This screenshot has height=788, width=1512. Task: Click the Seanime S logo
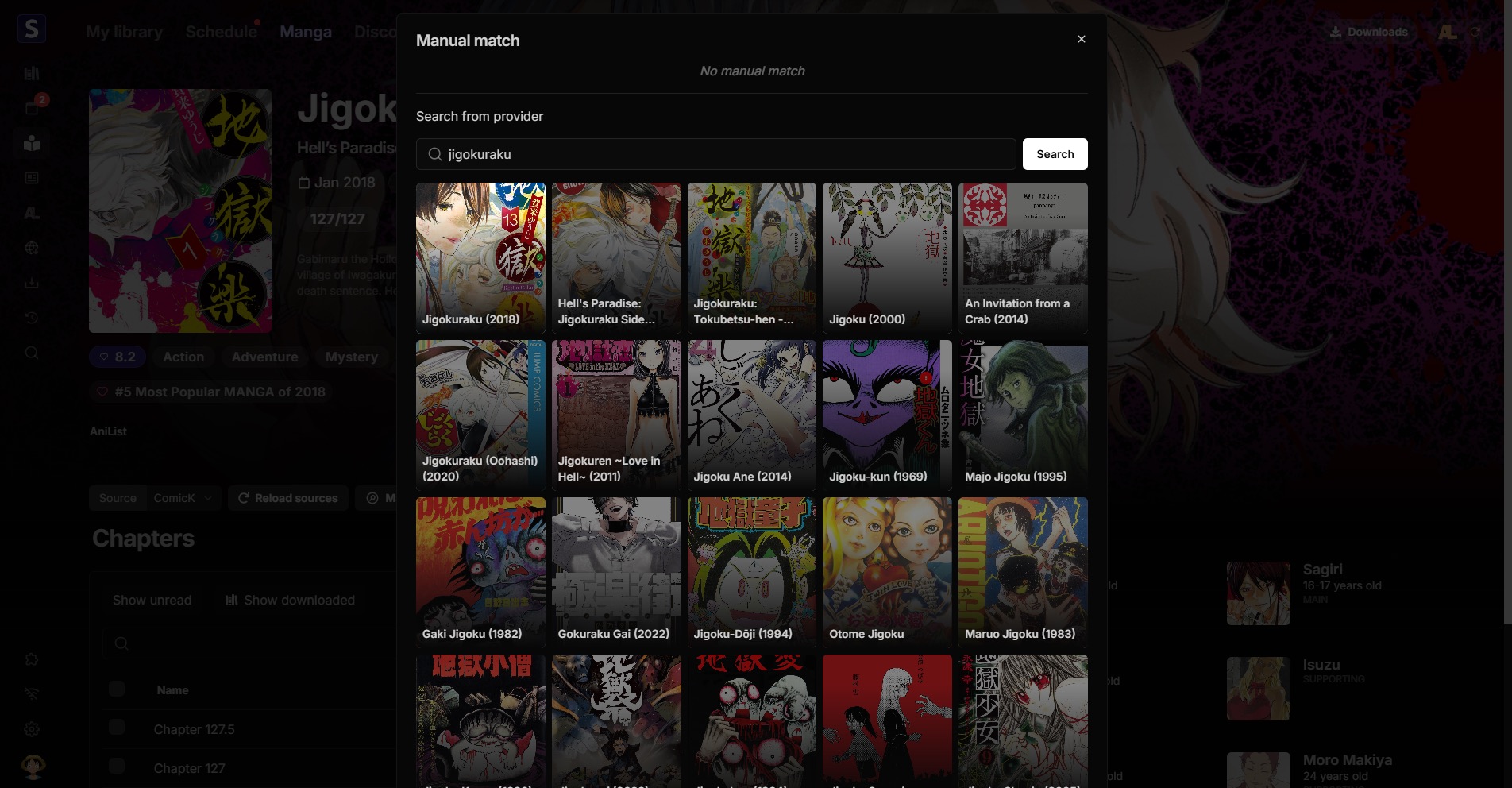[x=31, y=29]
